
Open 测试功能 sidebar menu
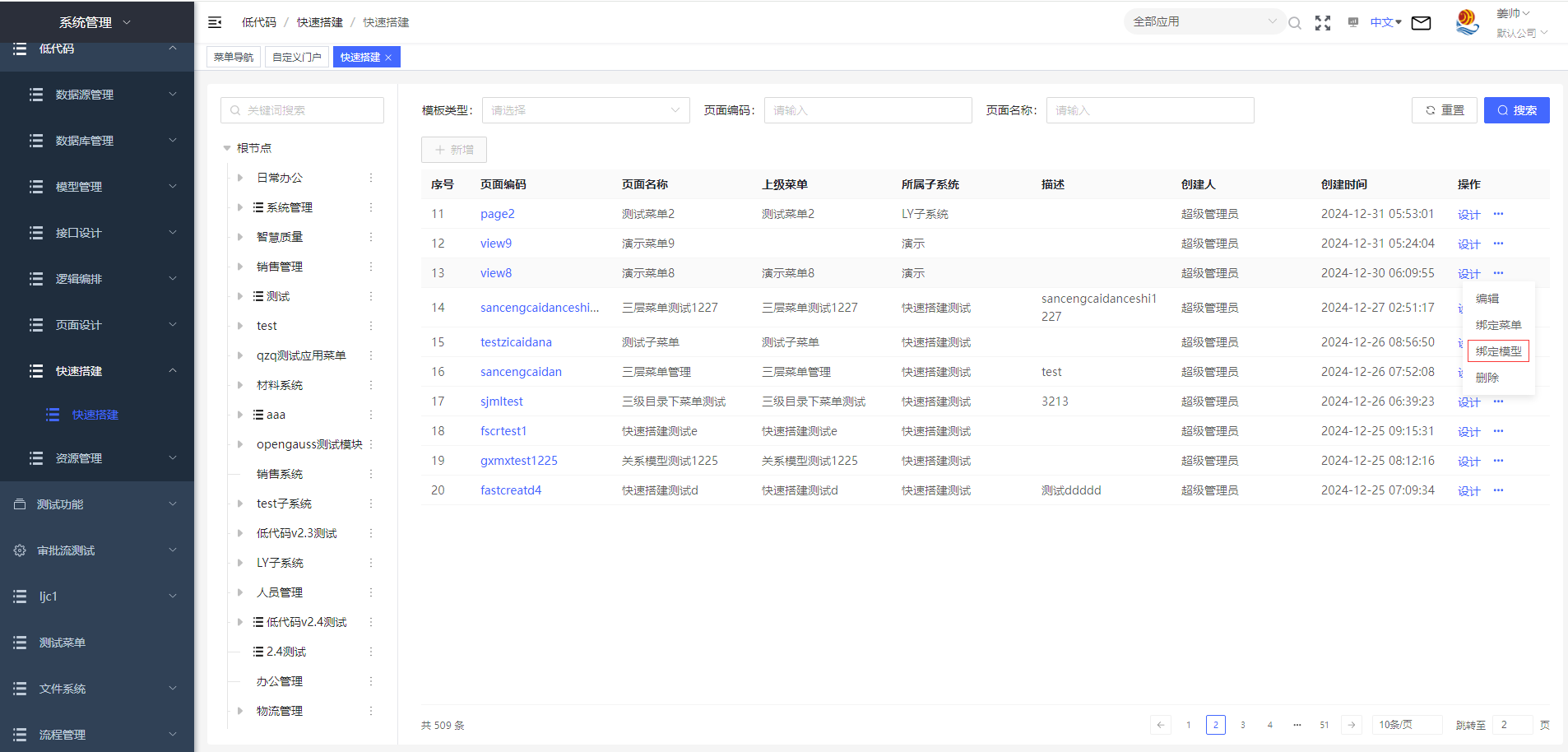(x=97, y=504)
